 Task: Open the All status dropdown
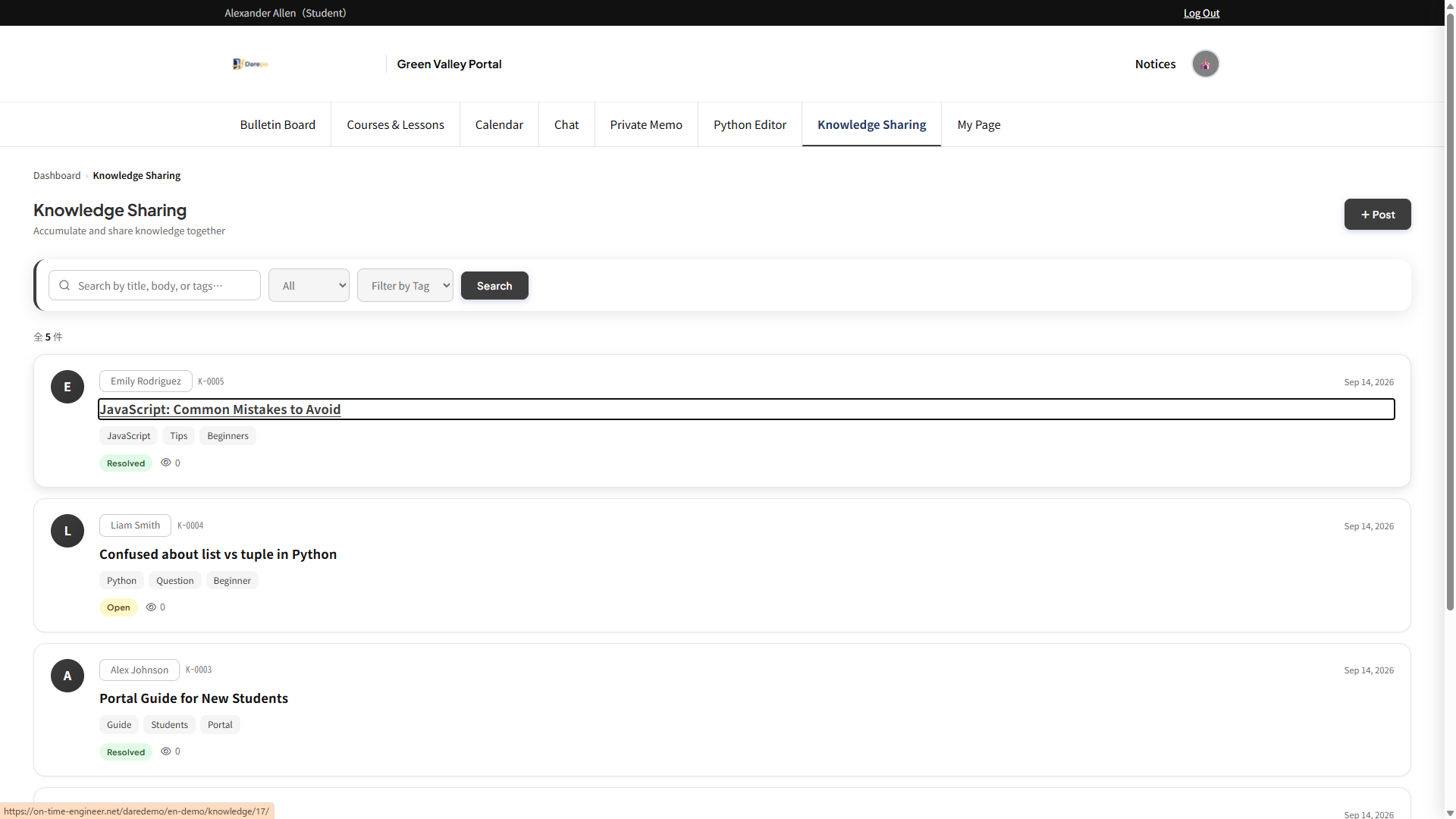[x=309, y=285]
